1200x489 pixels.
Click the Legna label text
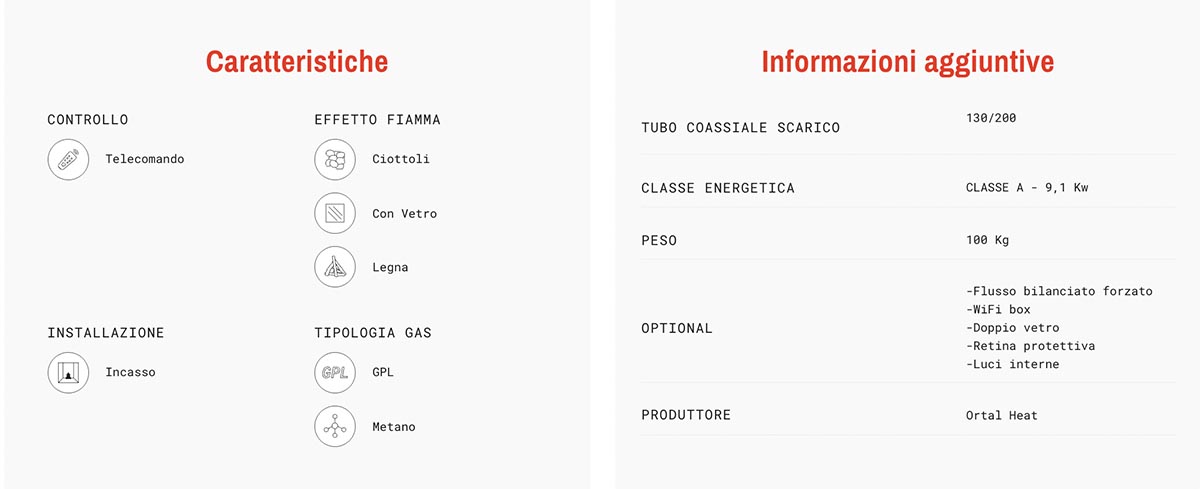pyautogui.click(x=390, y=268)
